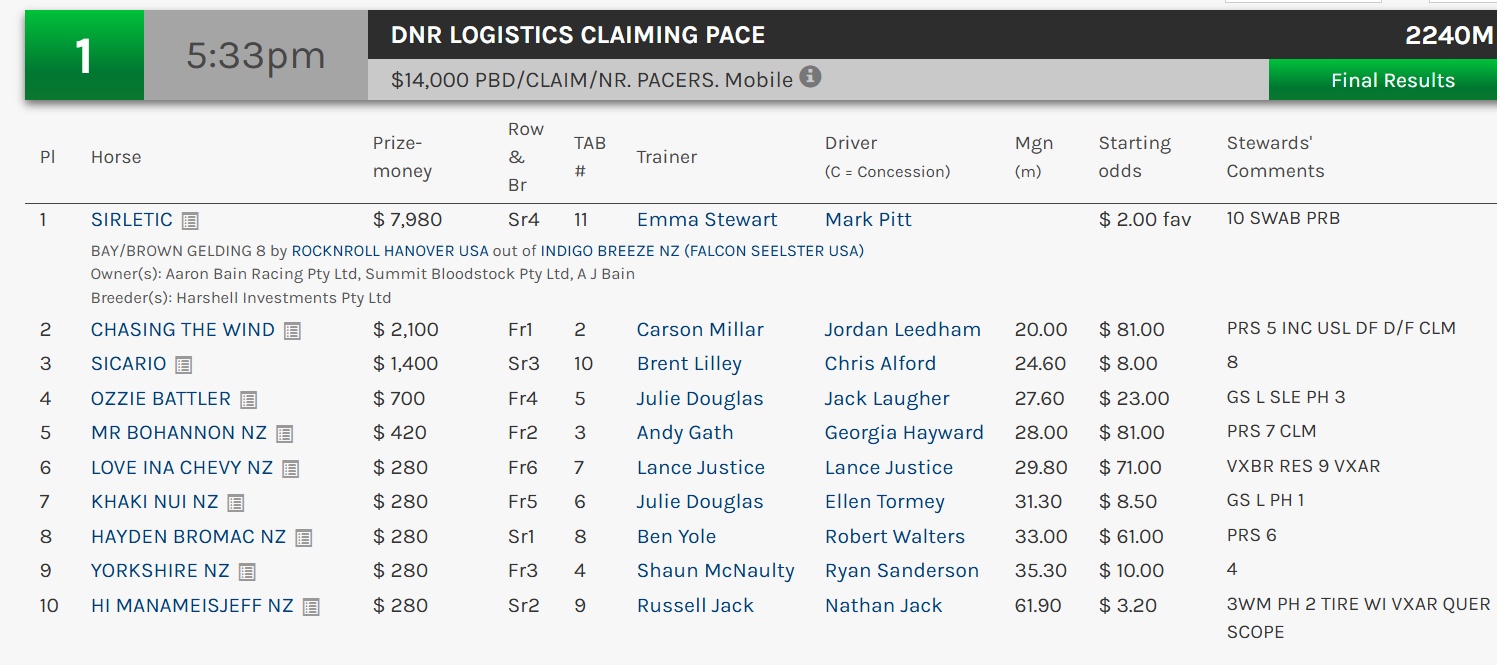Click the Final Results button
Viewport: 1497px width, 665px height.
[x=1392, y=81]
